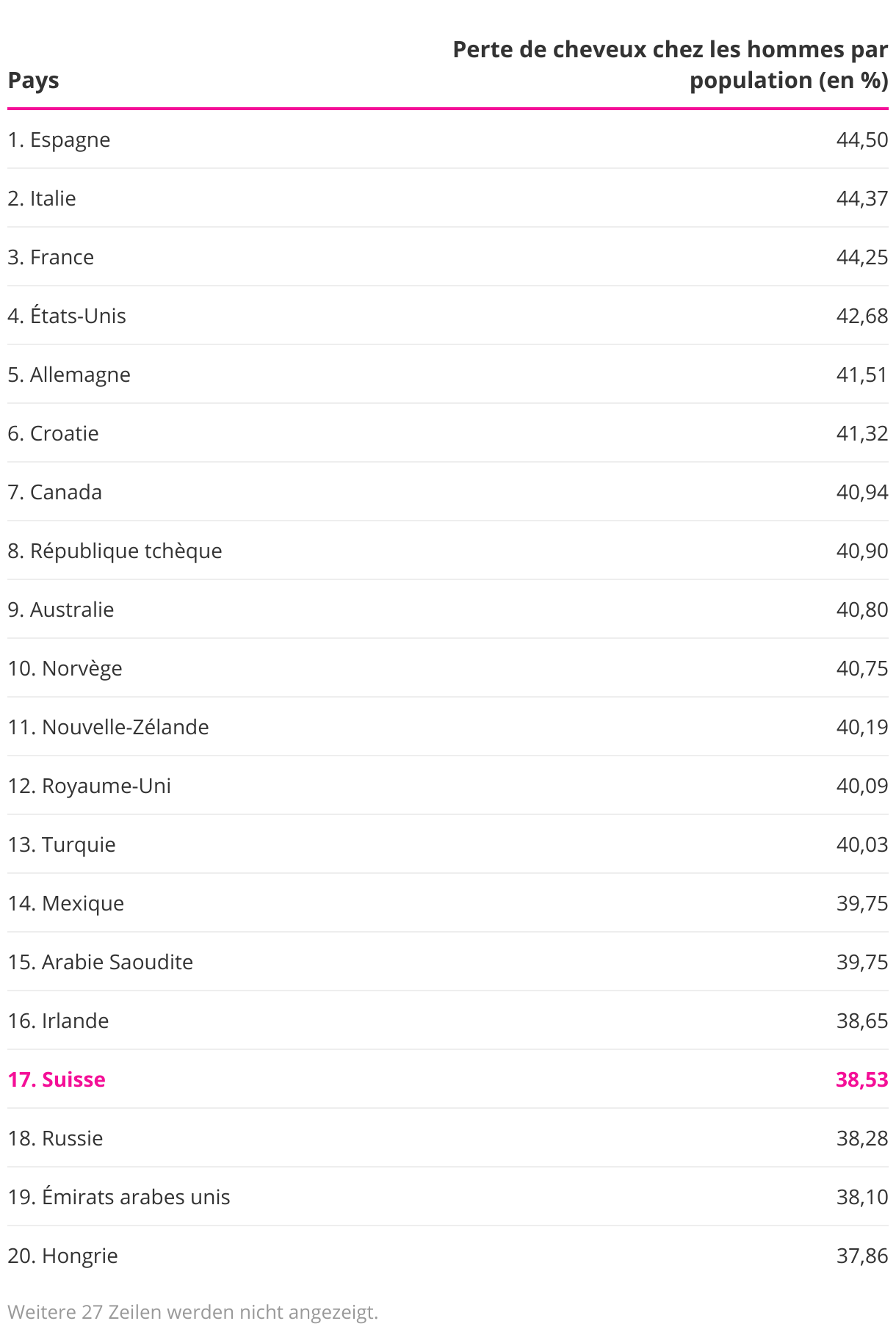Click the pink 38,53 value
Screen dimensions: 896x1332
point(862,1079)
